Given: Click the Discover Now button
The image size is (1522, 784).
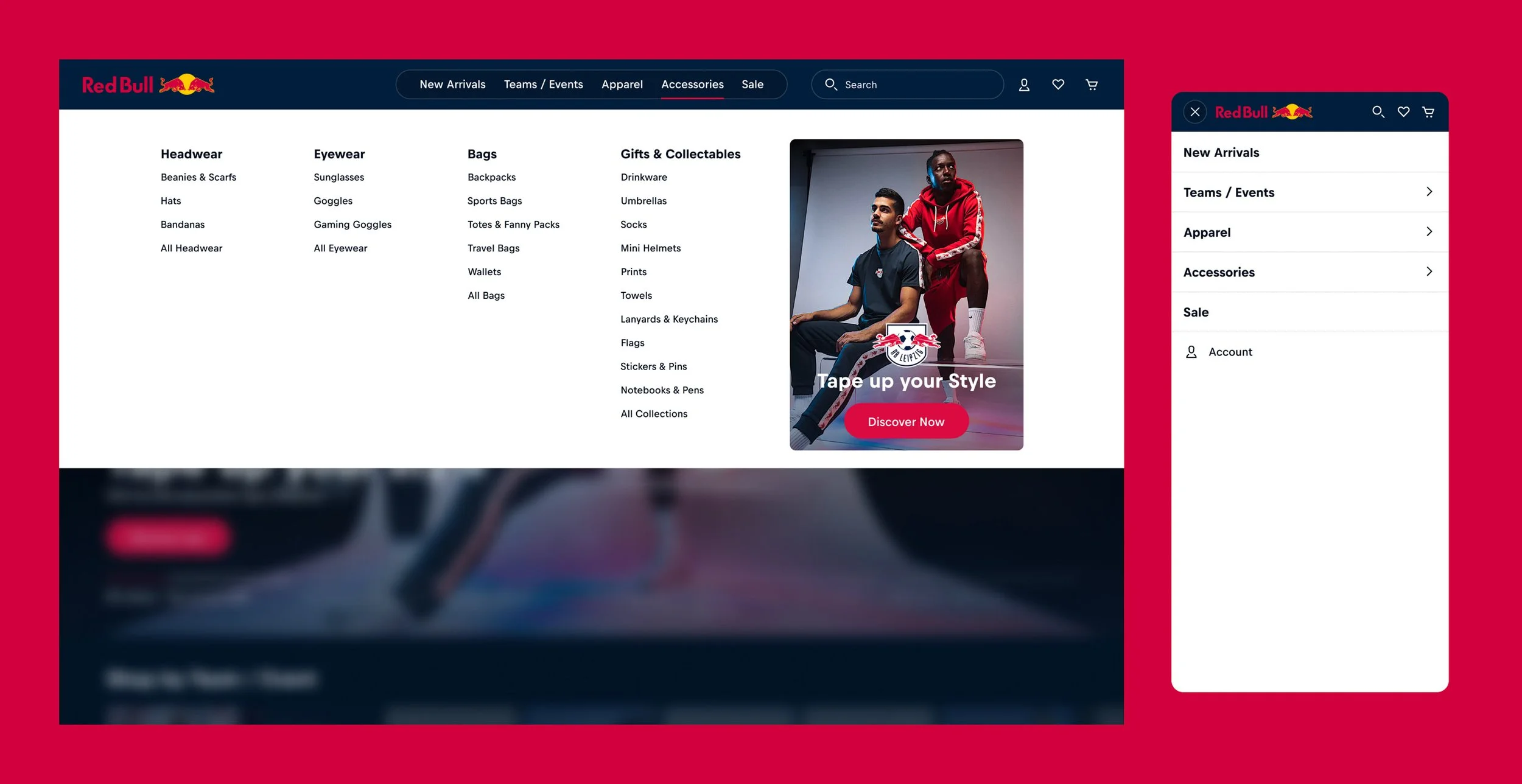Looking at the screenshot, I should point(906,421).
